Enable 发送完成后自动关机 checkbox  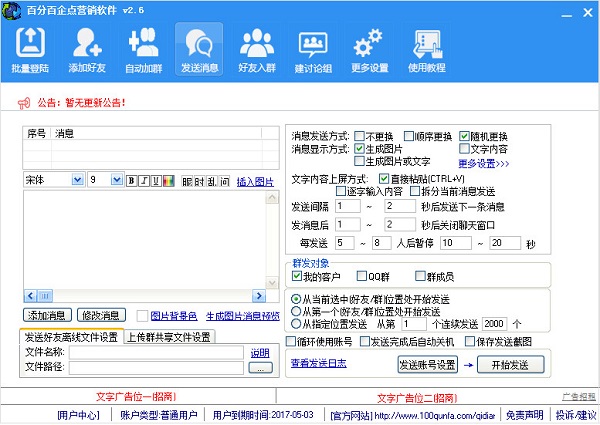(x=365, y=341)
